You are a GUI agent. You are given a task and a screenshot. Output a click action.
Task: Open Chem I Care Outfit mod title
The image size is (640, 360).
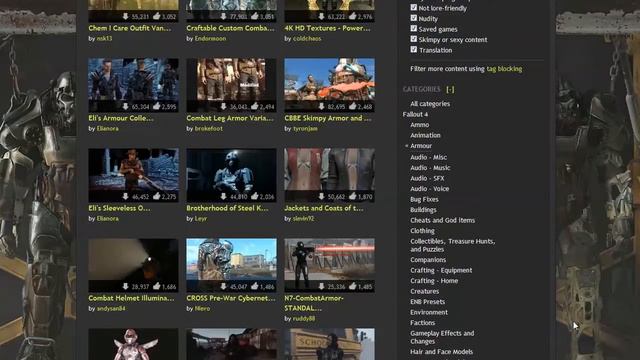(129, 28)
